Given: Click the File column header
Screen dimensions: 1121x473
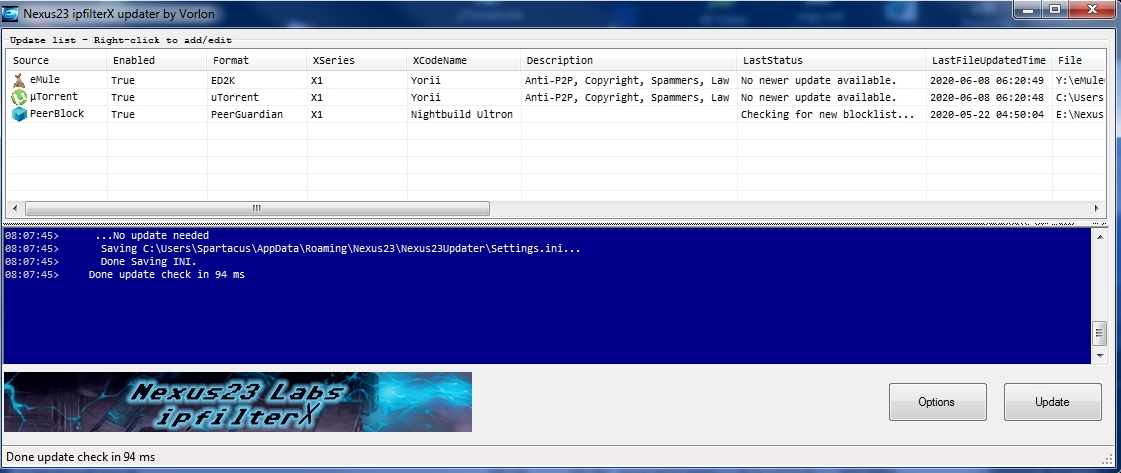Looking at the screenshot, I should (1080, 60).
